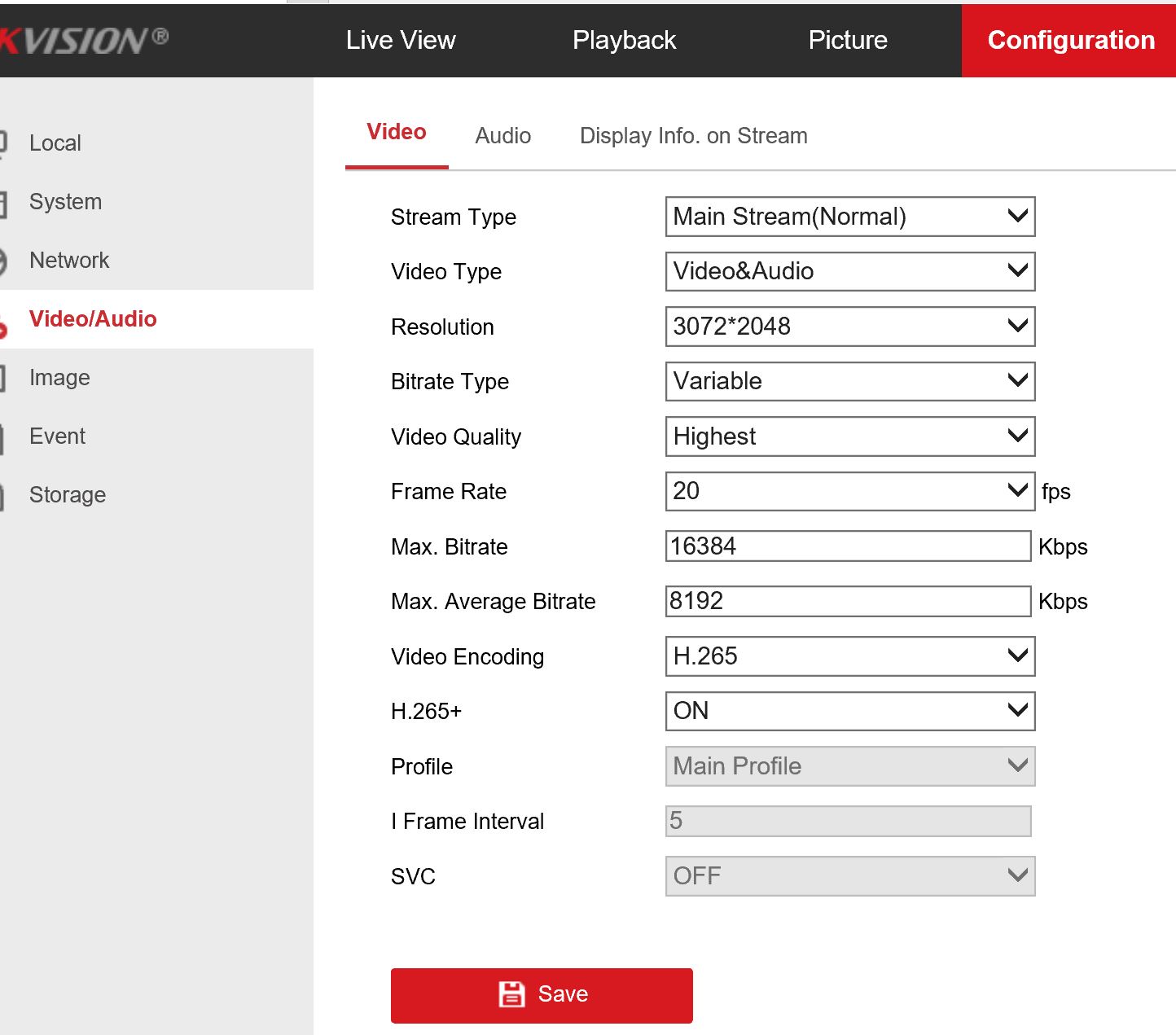Open the Video Quality dropdown

coord(849,436)
